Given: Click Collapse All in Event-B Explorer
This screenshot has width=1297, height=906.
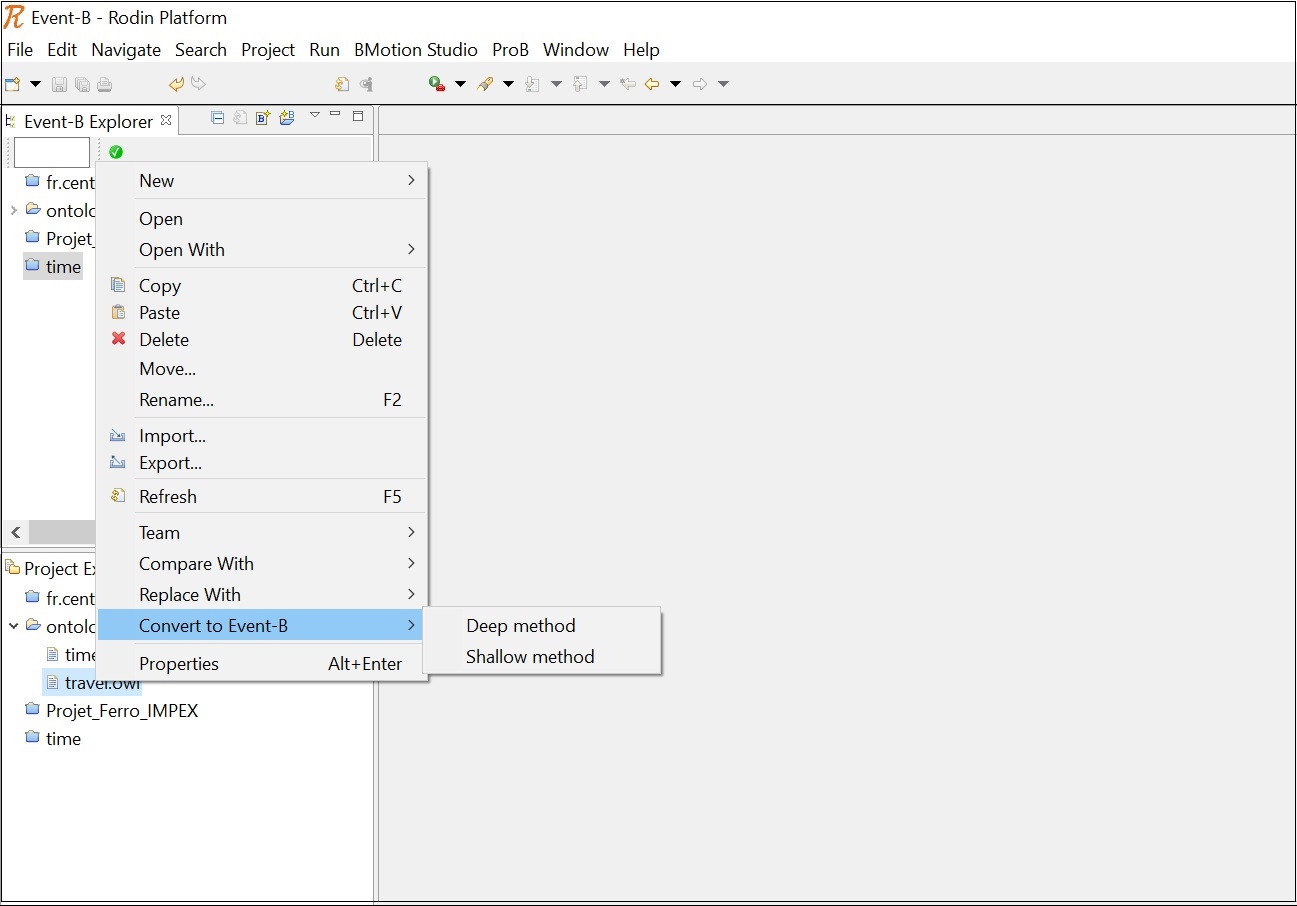Looking at the screenshot, I should [x=218, y=118].
